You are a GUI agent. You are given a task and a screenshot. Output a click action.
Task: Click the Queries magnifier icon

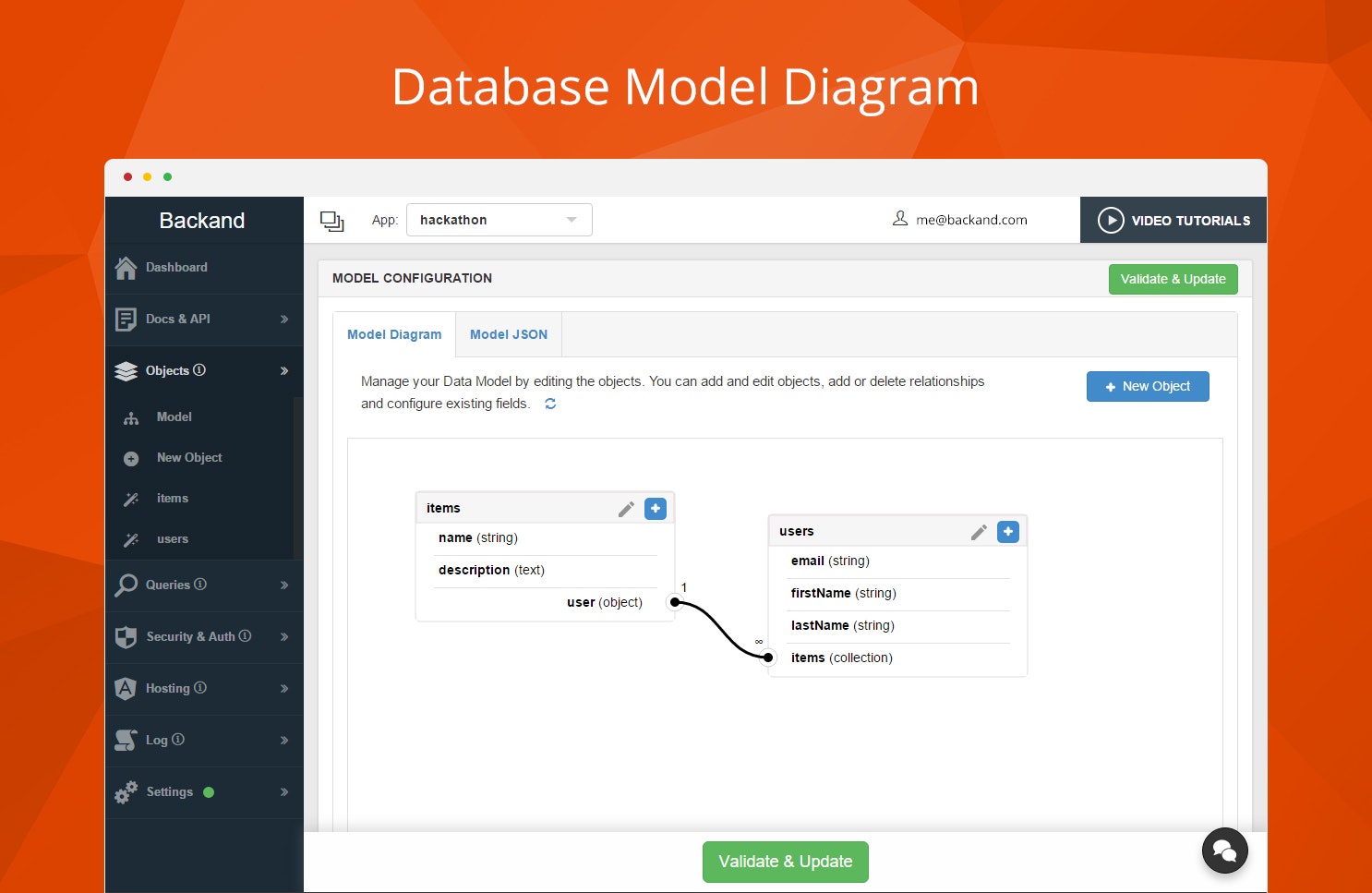pos(126,585)
